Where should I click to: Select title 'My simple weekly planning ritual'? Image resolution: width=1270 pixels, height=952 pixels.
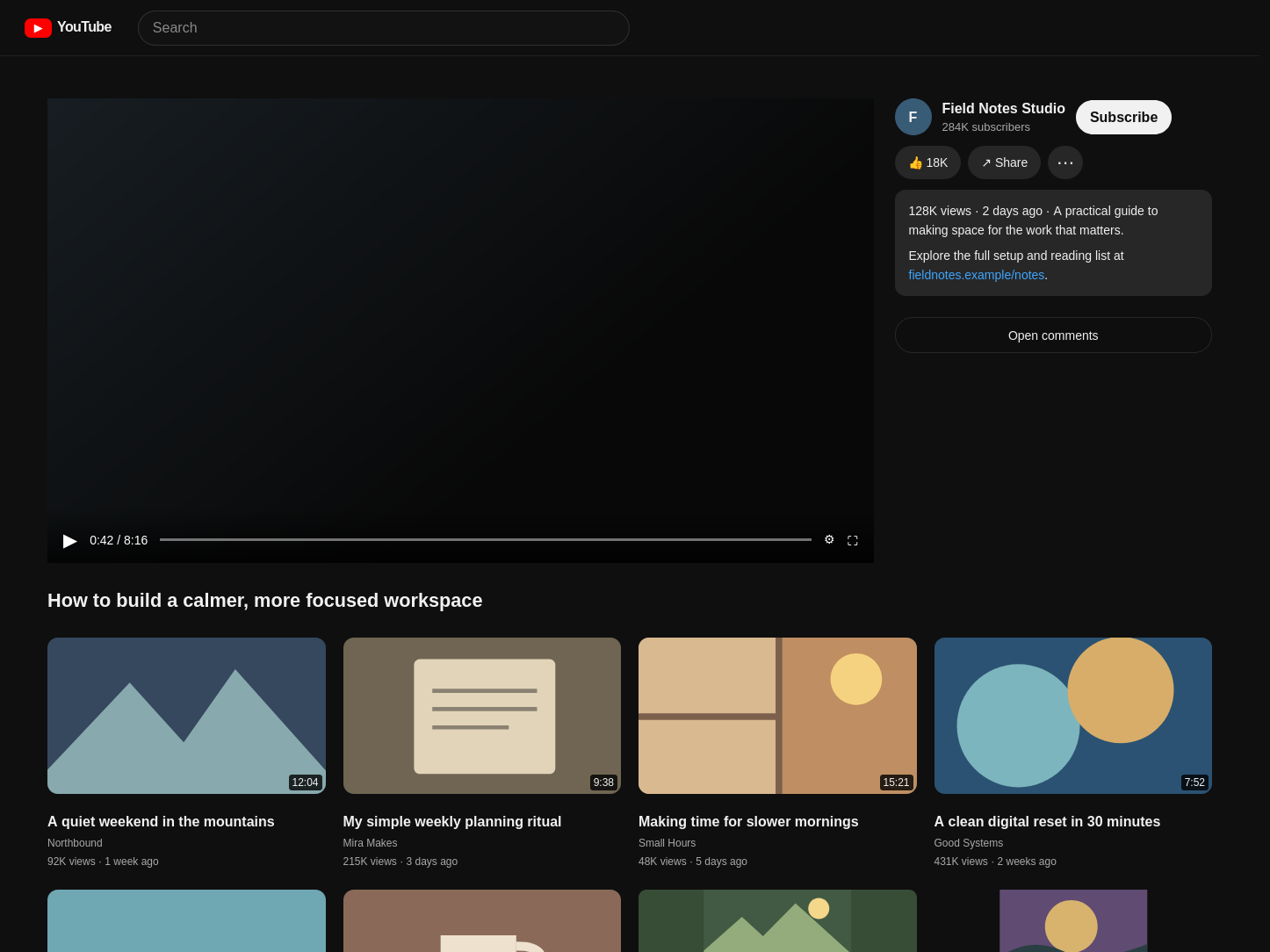[x=452, y=822]
